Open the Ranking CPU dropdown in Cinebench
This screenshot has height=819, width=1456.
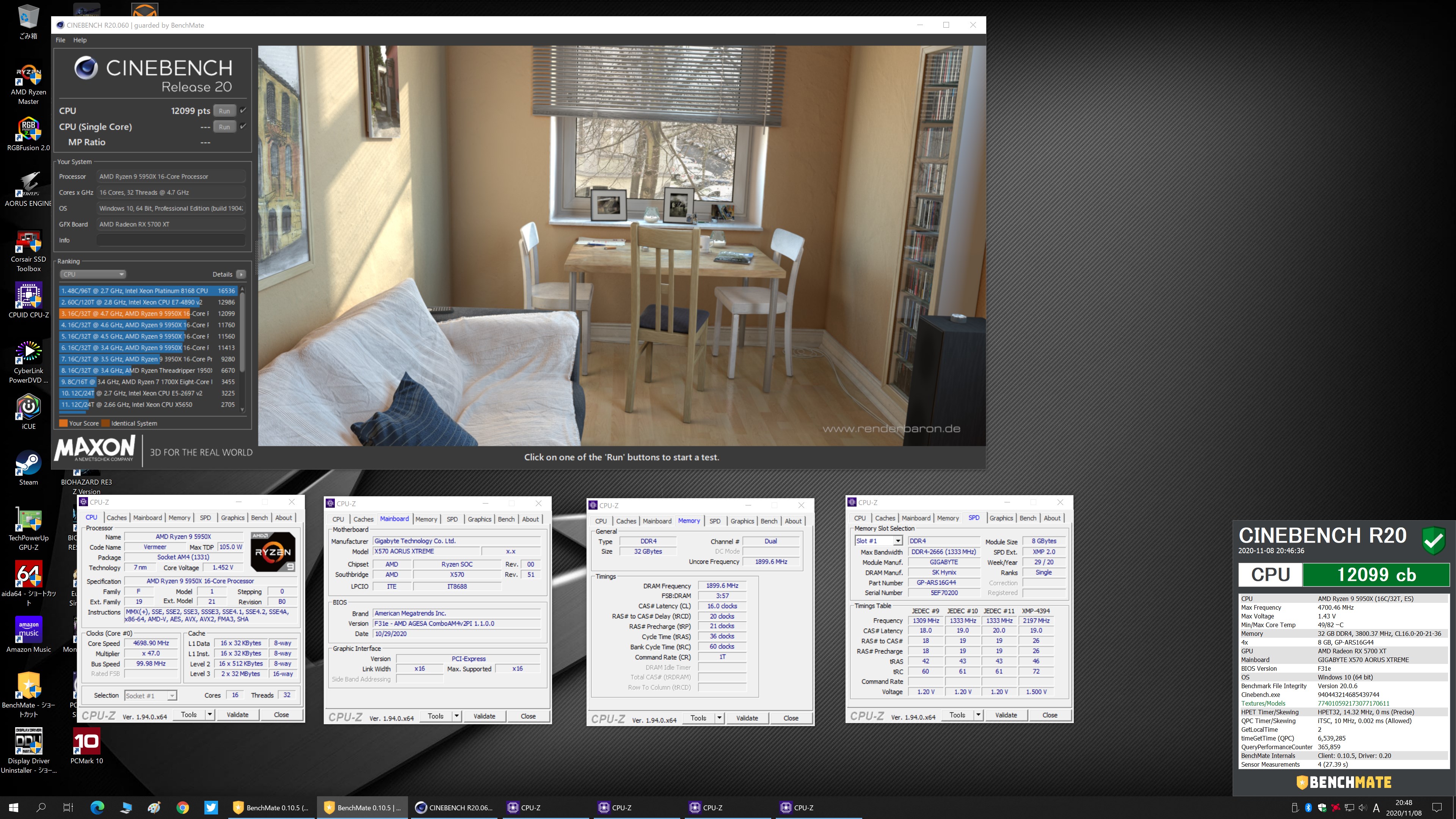click(93, 274)
